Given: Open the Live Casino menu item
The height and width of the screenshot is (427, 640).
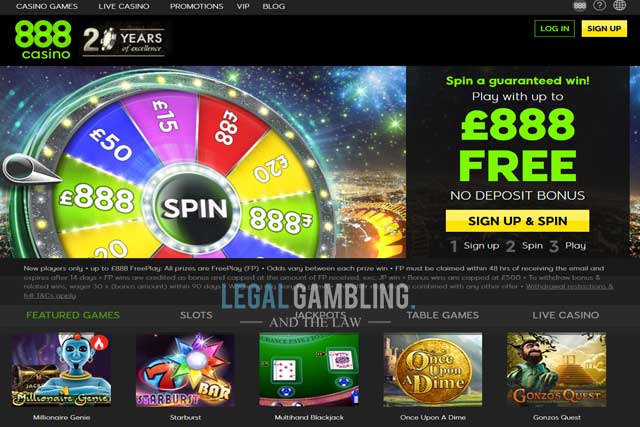Looking at the screenshot, I should [124, 7].
